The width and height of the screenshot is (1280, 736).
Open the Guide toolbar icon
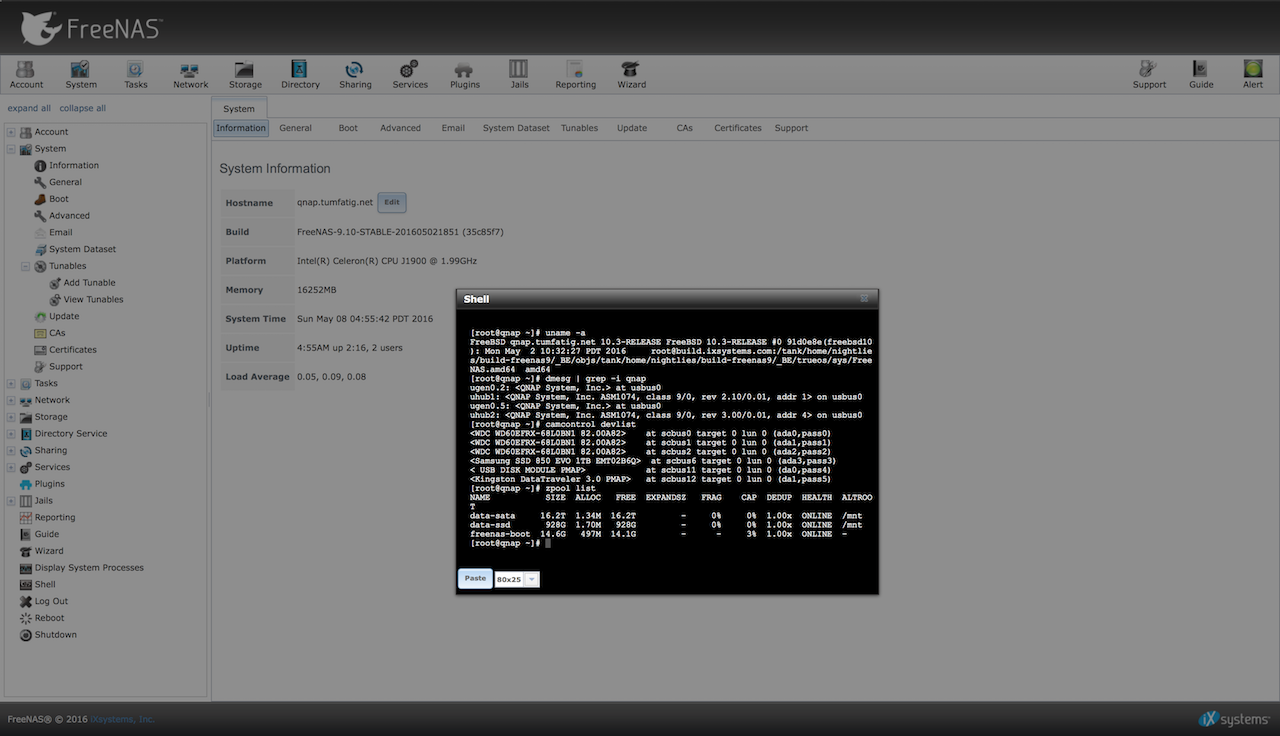1201,75
